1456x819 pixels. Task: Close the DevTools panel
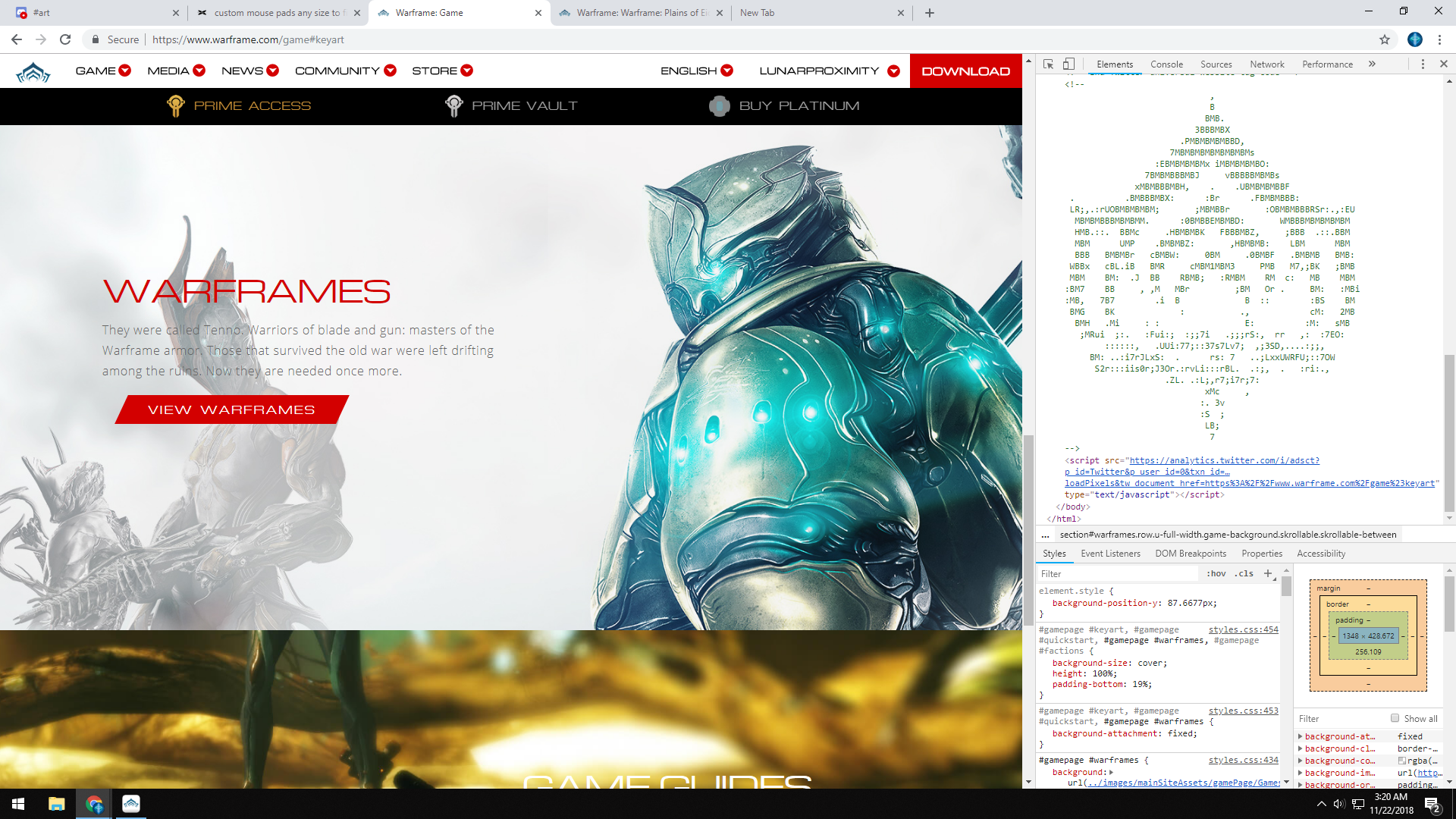coord(1444,64)
